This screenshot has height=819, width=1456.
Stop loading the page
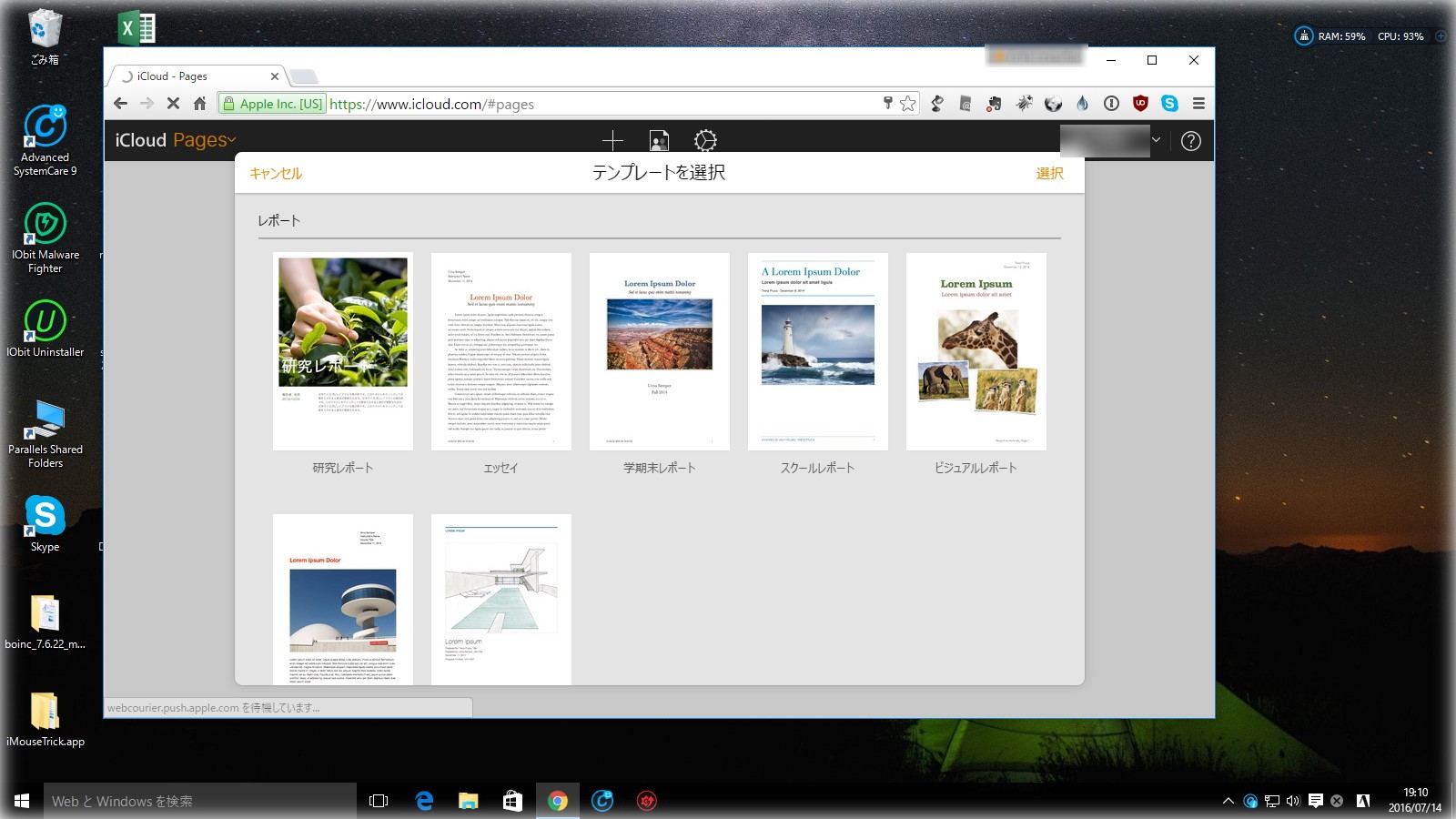click(x=173, y=104)
